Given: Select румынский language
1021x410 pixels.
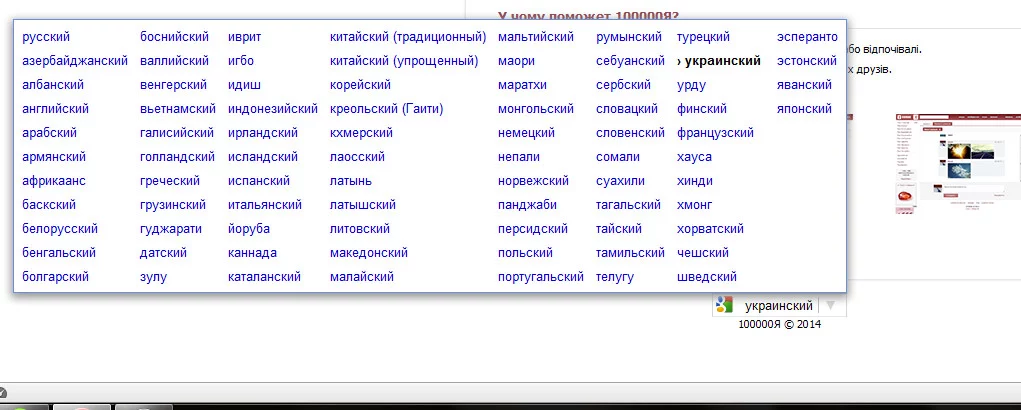Looking at the screenshot, I should point(629,37).
